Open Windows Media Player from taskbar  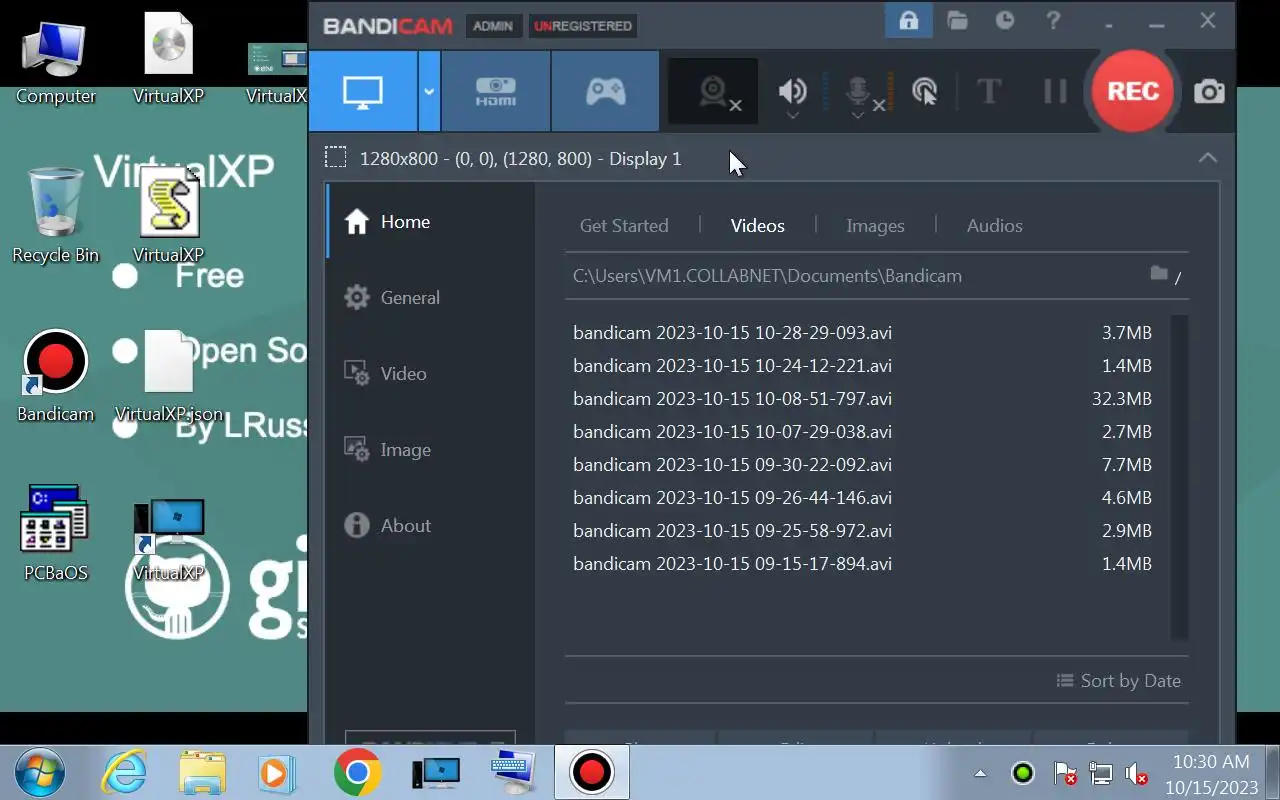[277, 773]
